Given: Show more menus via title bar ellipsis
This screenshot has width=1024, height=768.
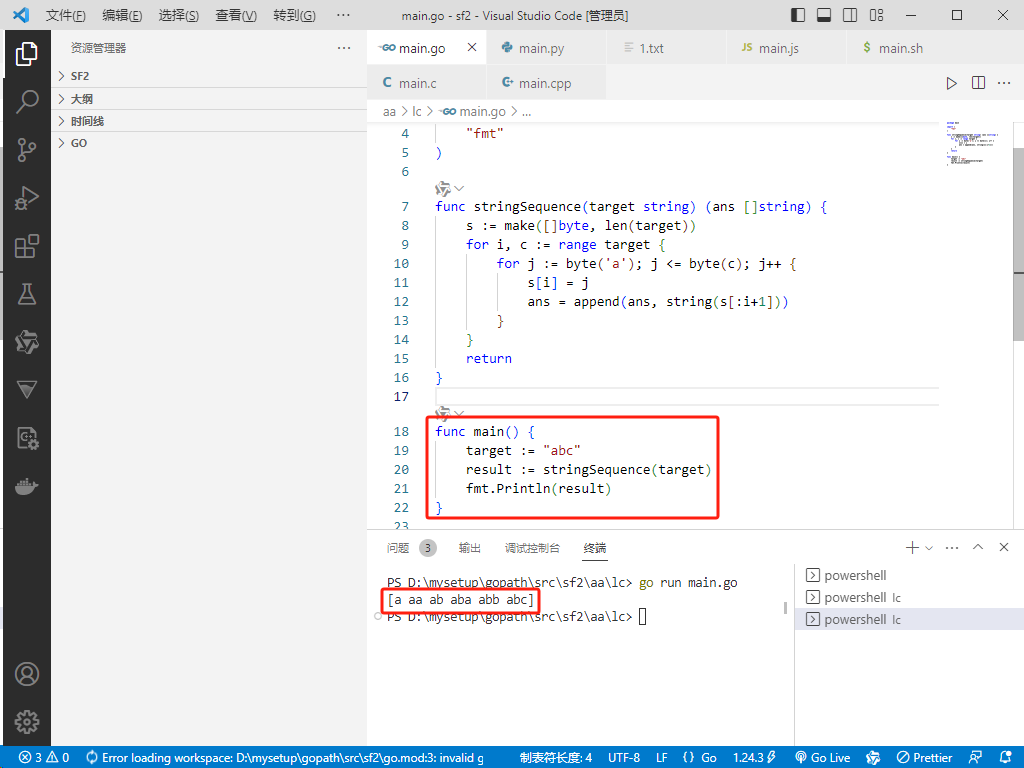Looking at the screenshot, I should pyautogui.click(x=343, y=15).
